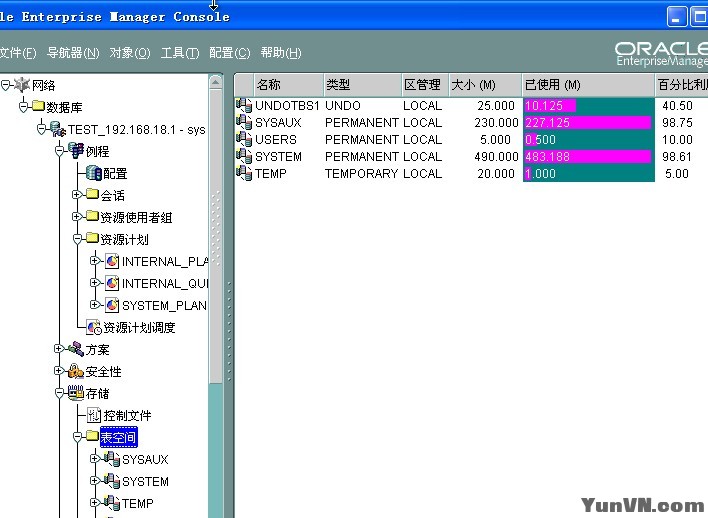Expand the 资源使用者组 tree node
The width and height of the screenshot is (708, 518).
pos(77,216)
